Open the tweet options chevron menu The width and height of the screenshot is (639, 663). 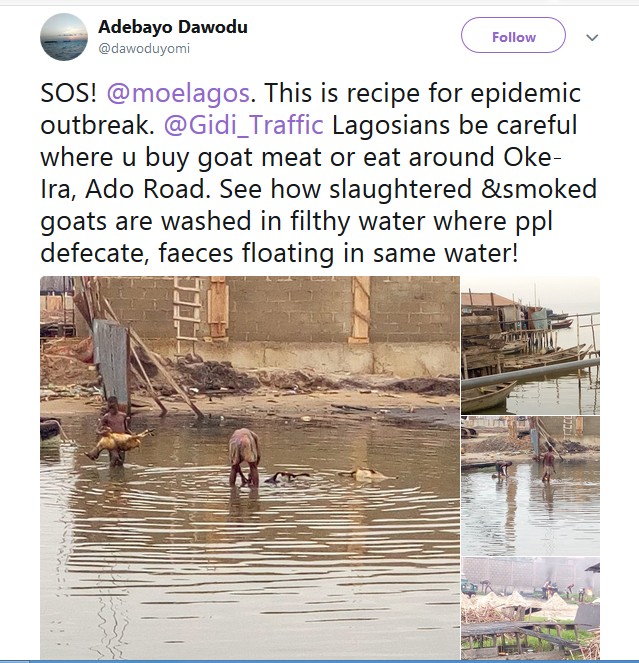coord(592,38)
